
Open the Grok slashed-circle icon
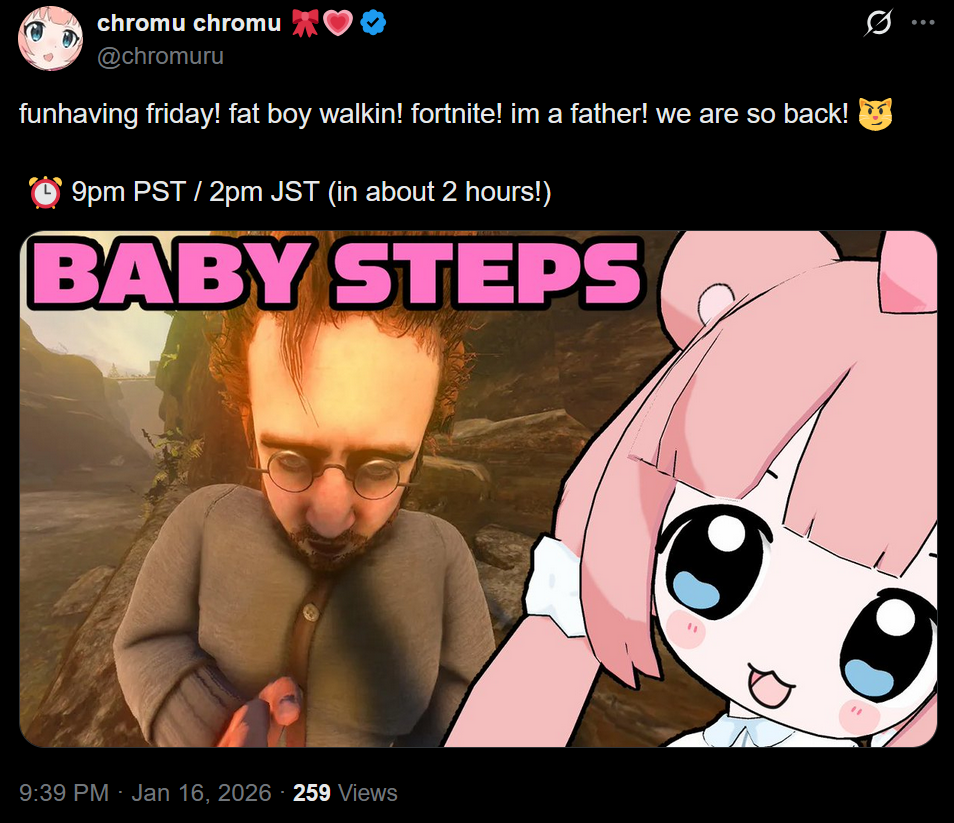pos(879,23)
